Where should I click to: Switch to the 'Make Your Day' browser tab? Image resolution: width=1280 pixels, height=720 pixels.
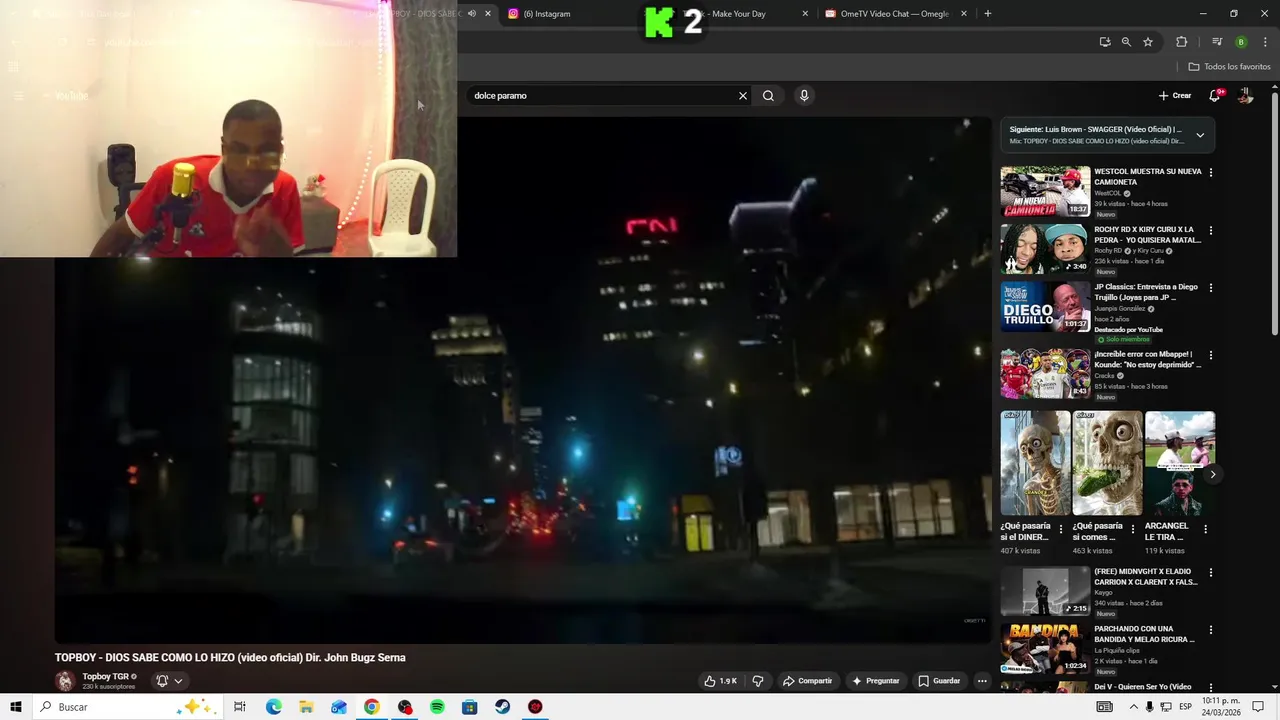coord(738,14)
